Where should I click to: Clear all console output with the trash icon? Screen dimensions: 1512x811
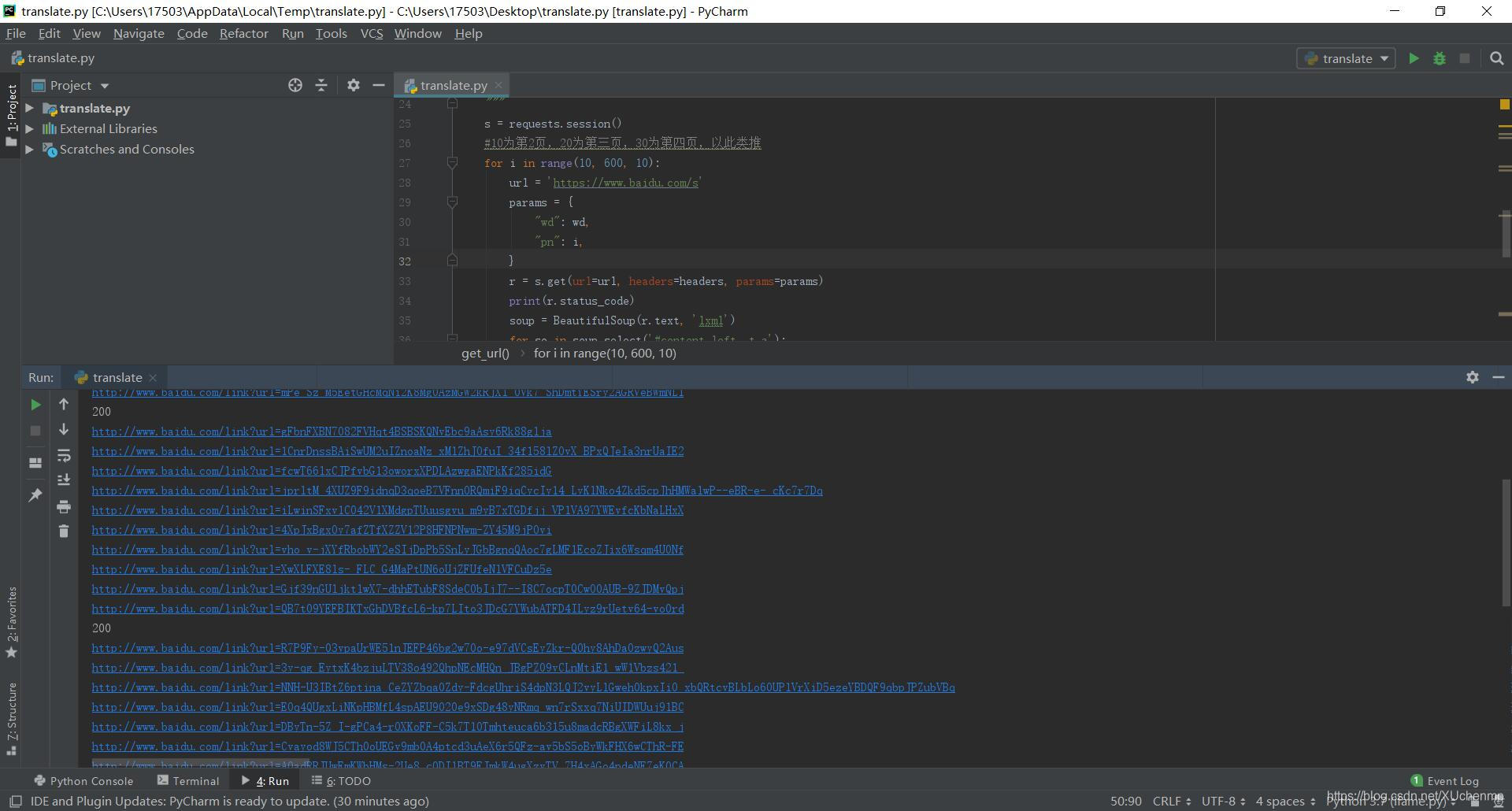64,531
